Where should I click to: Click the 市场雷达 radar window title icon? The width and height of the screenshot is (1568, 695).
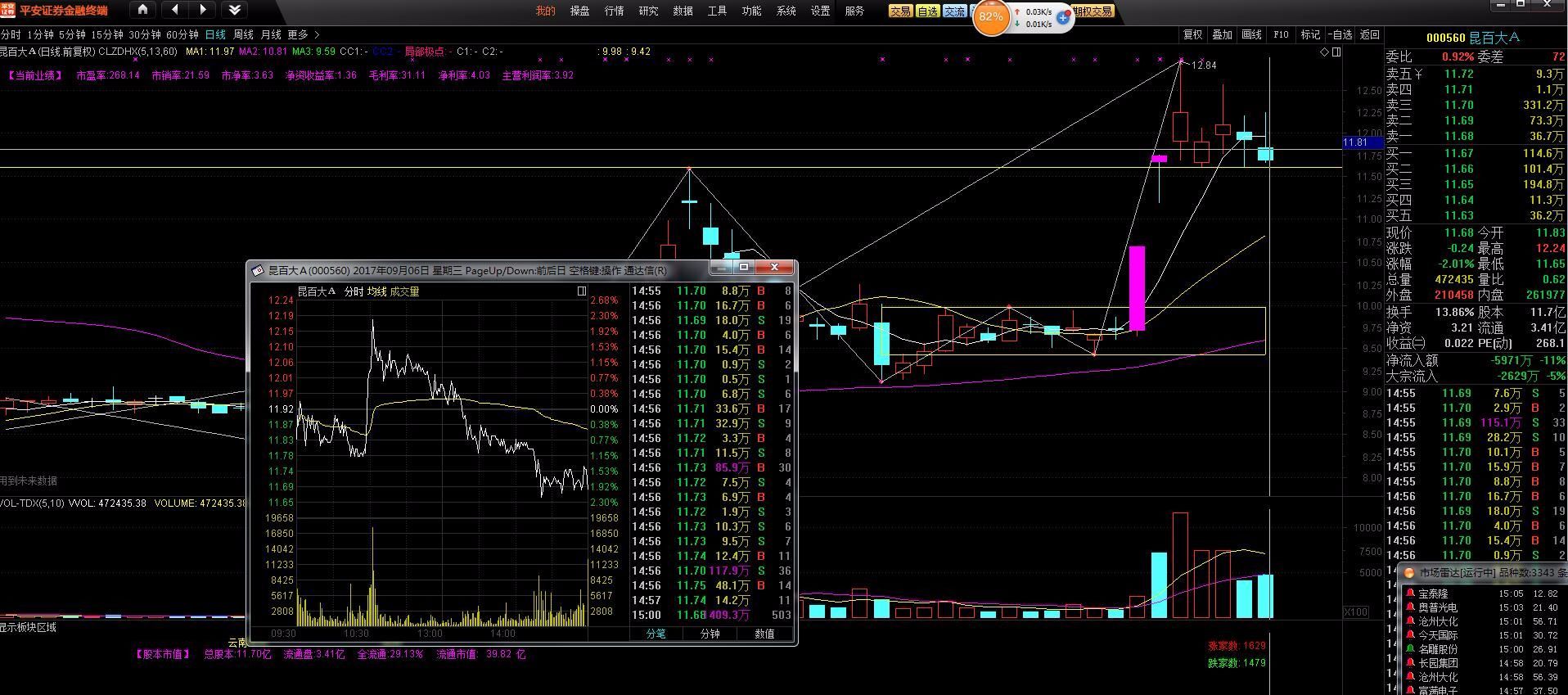pyautogui.click(x=1409, y=573)
